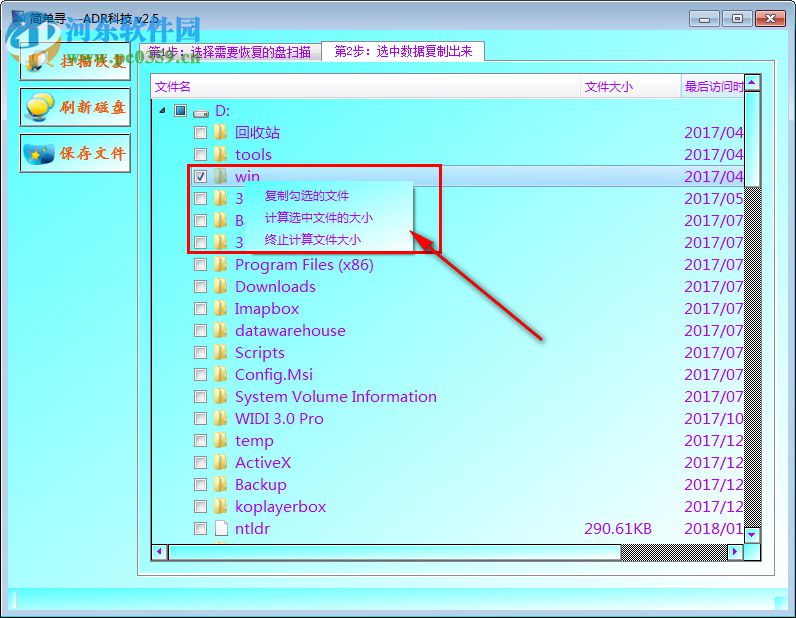The height and width of the screenshot is (618, 796).
Task: Click the horizontal scrollbar left arrow
Action: pos(159,551)
